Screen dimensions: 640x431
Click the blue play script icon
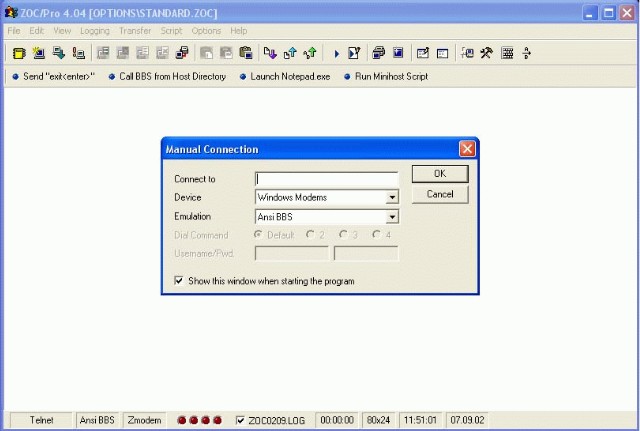(336, 53)
